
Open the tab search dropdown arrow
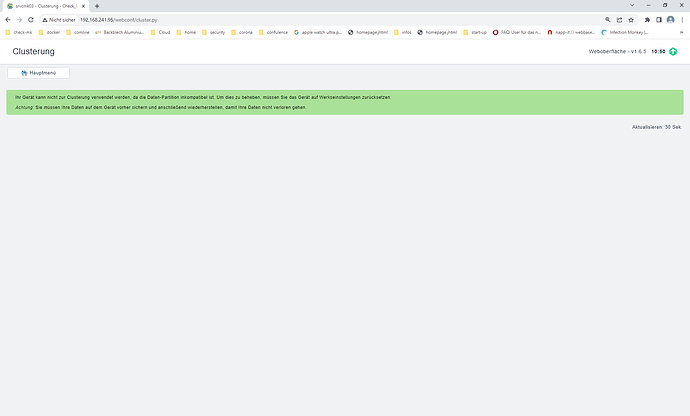(632, 5)
